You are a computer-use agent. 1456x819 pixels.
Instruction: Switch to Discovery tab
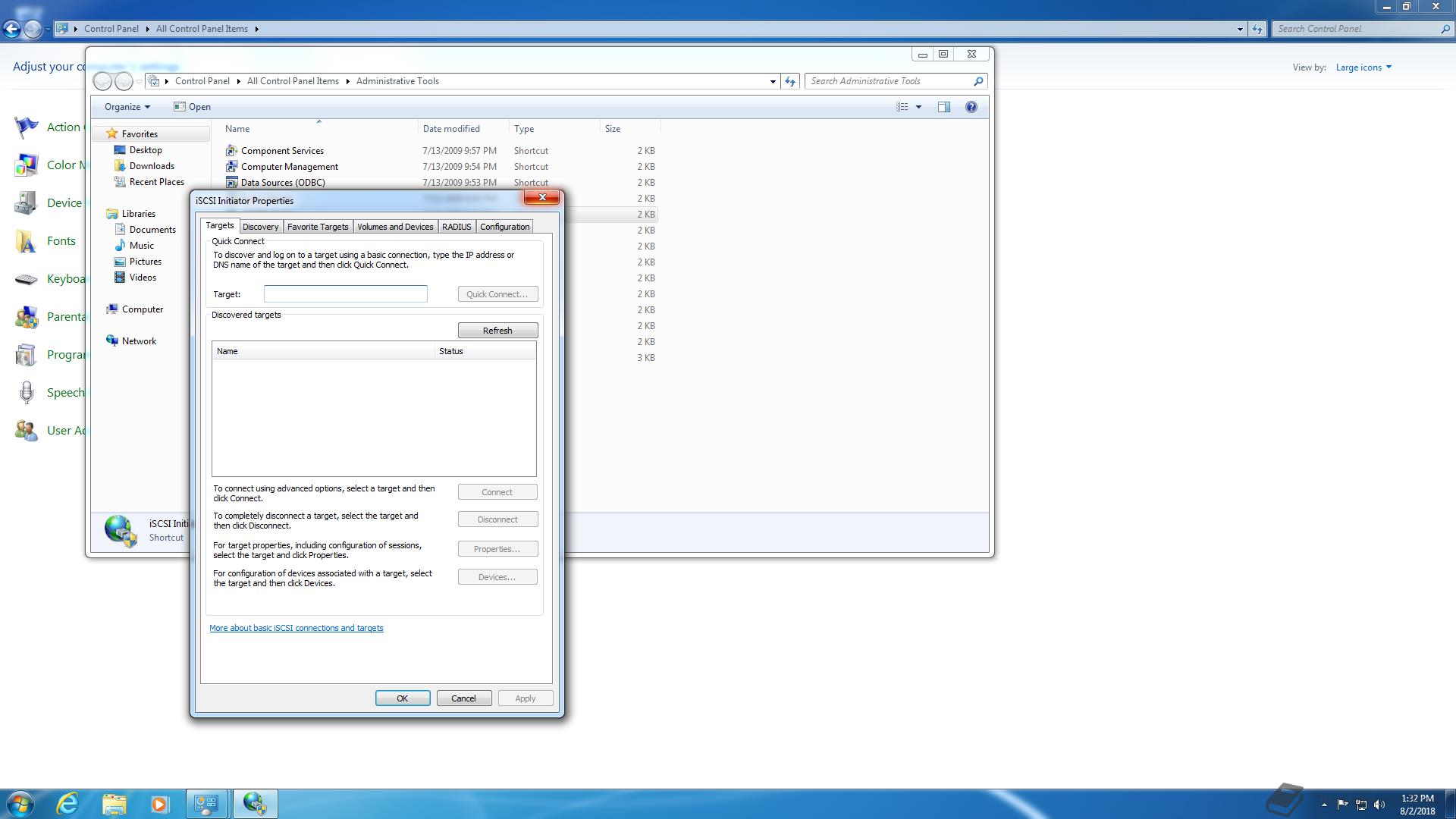260,227
